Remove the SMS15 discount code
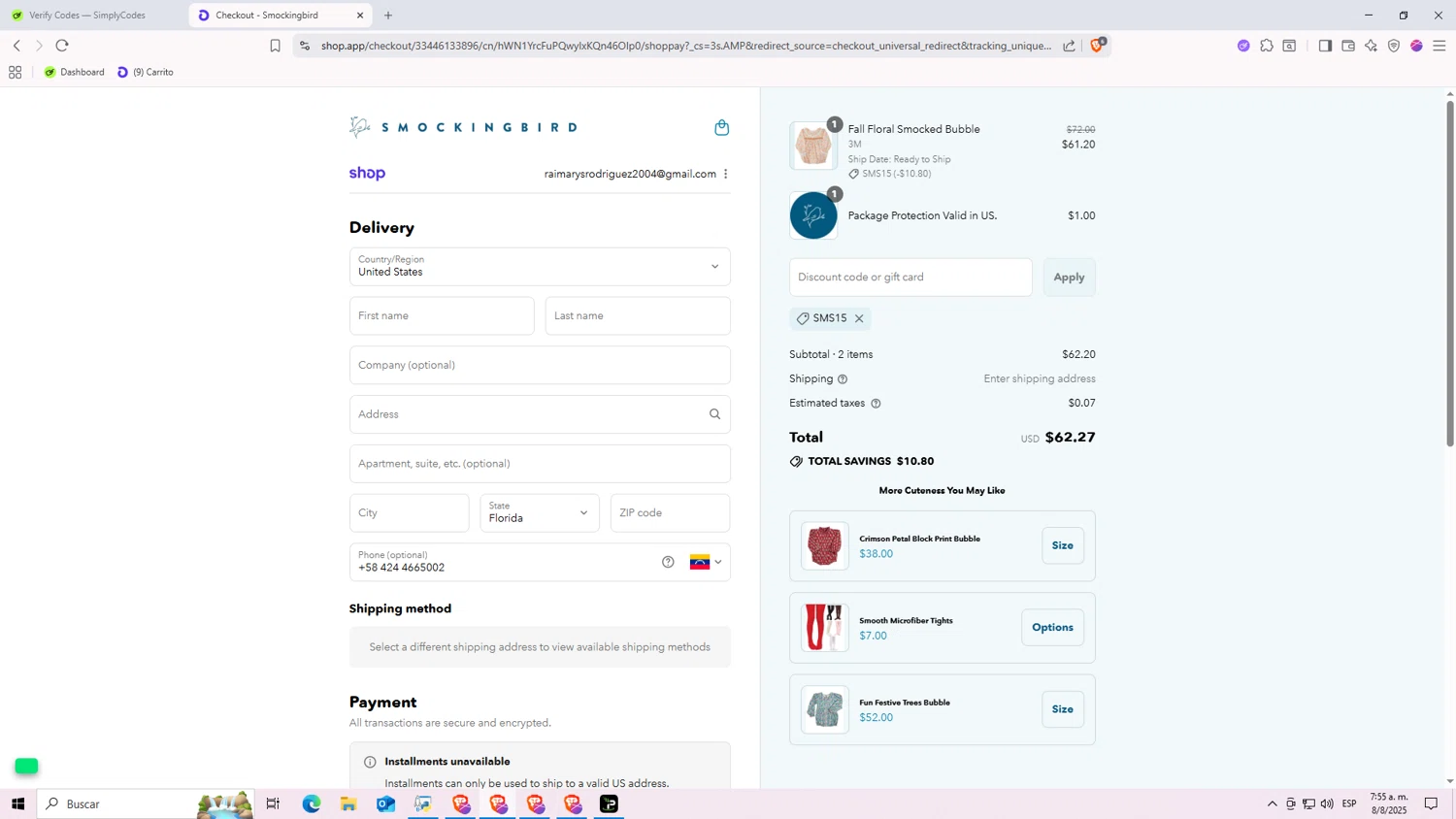 (859, 318)
